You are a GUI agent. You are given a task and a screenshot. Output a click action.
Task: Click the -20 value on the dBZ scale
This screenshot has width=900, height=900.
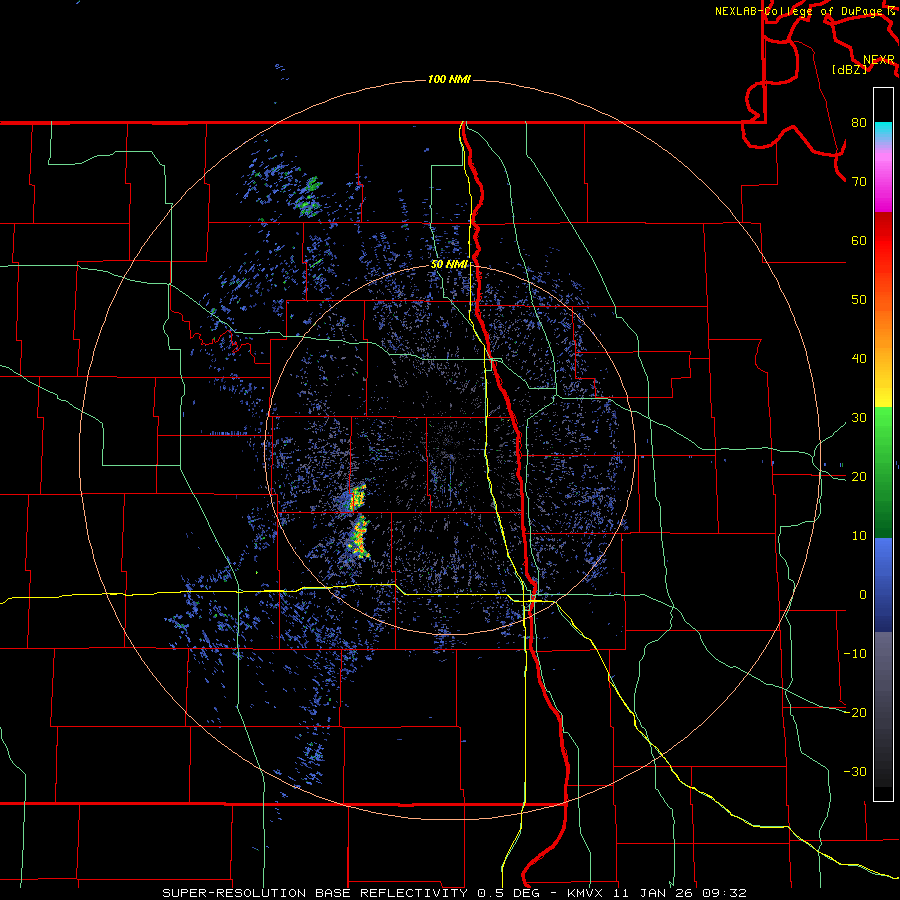(x=855, y=713)
